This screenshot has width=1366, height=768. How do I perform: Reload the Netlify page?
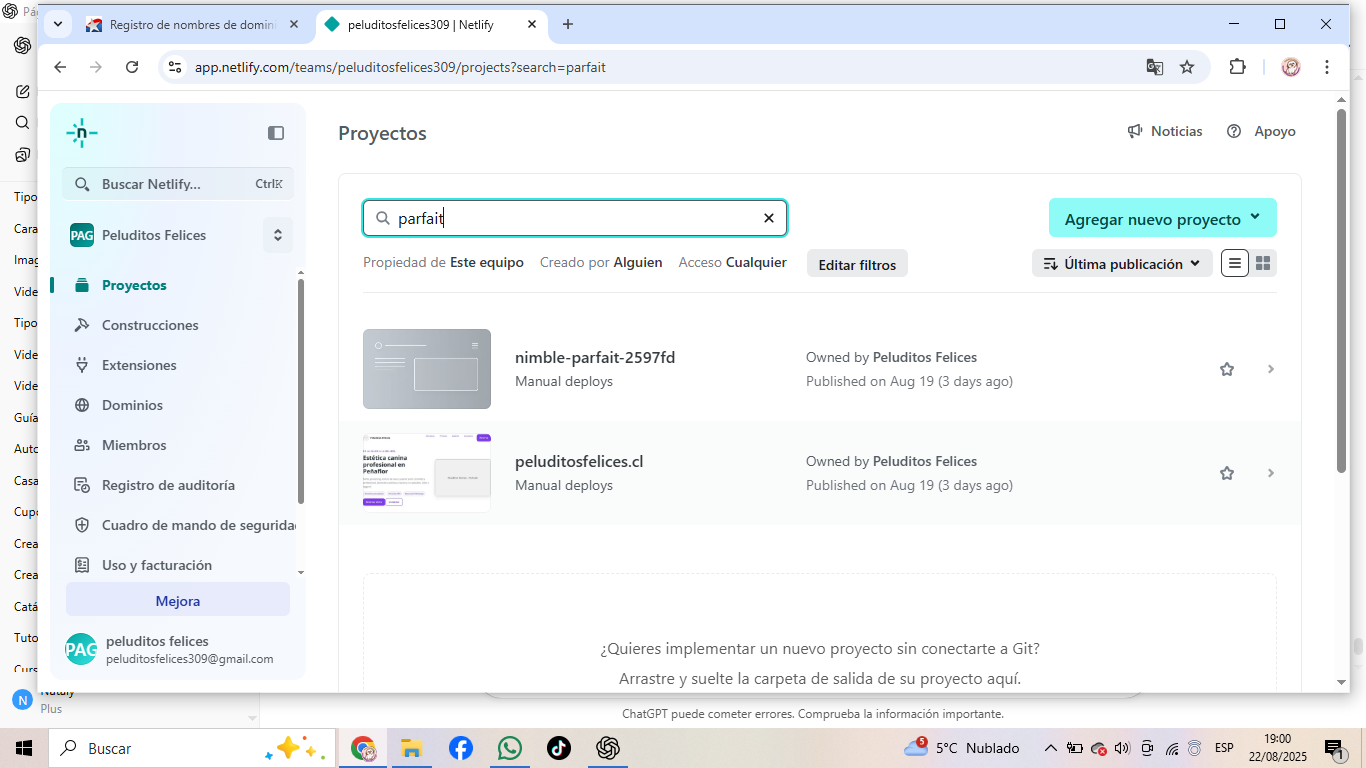click(132, 67)
